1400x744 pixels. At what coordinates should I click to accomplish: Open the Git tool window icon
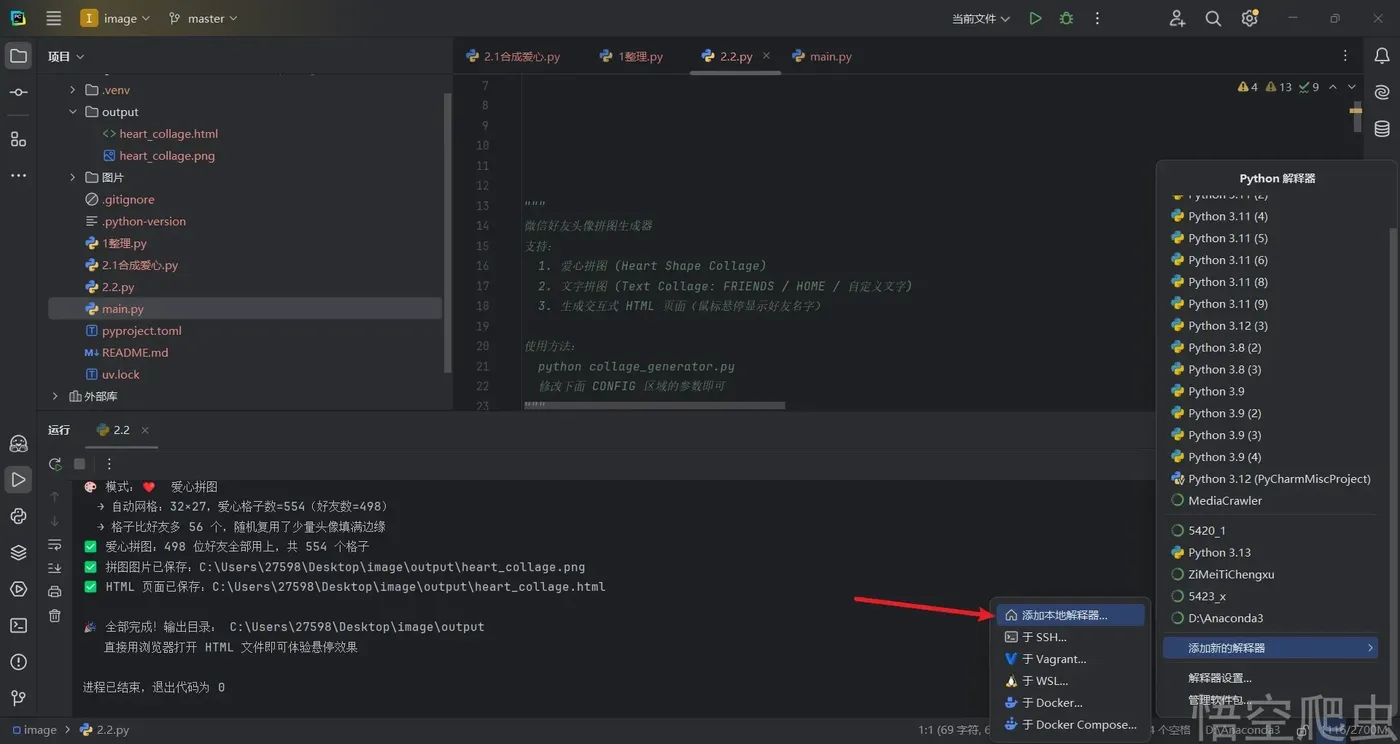pos(18,698)
